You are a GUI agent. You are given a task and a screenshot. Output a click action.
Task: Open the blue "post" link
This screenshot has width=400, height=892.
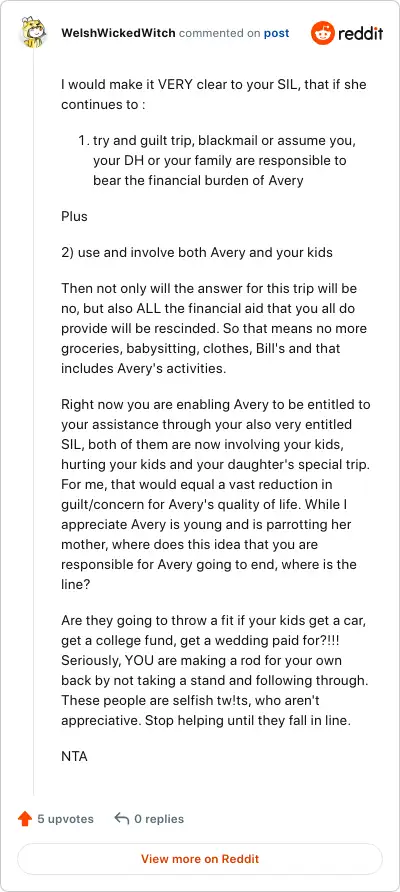[276, 34]
